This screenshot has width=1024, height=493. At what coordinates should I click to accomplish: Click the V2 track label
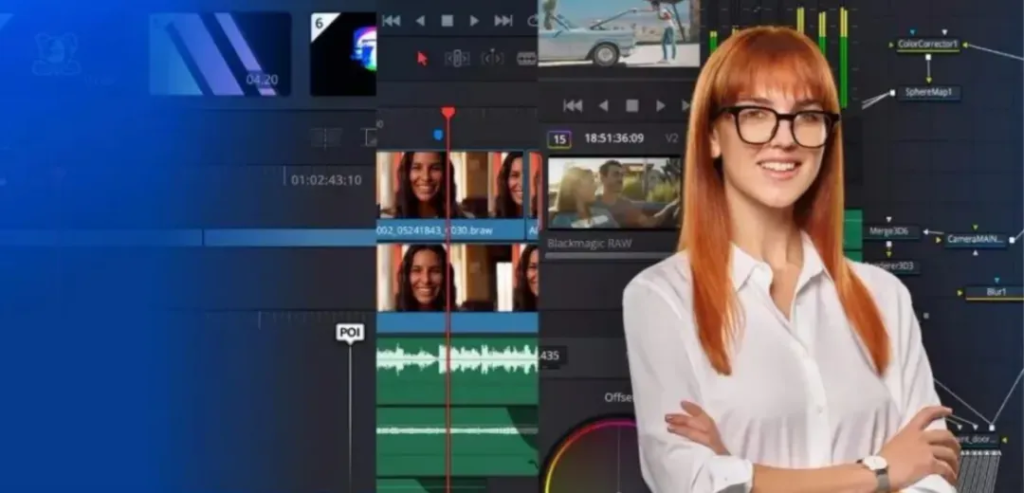[672, 138]
